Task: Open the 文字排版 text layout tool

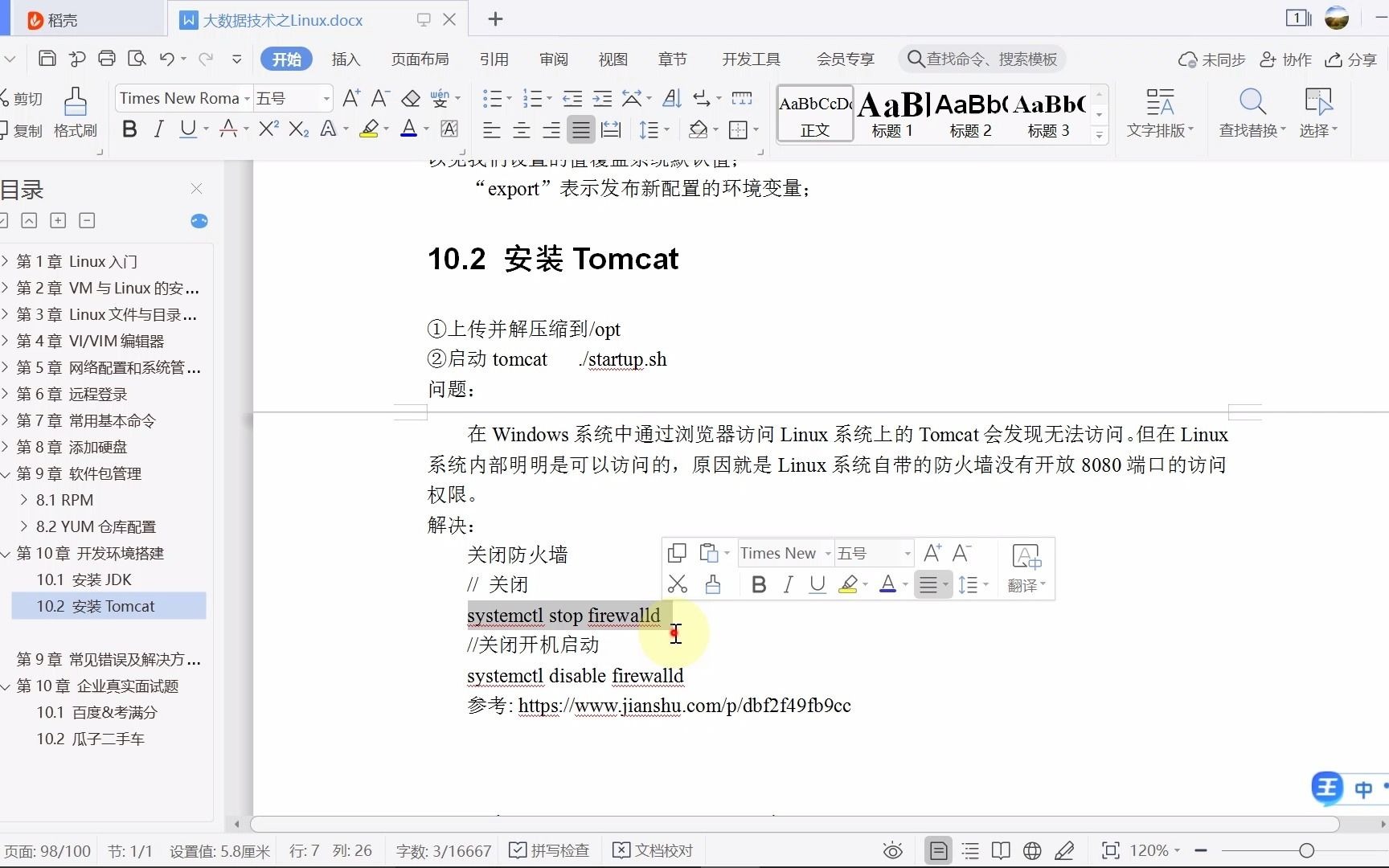Action: (x=1160, y=111)
